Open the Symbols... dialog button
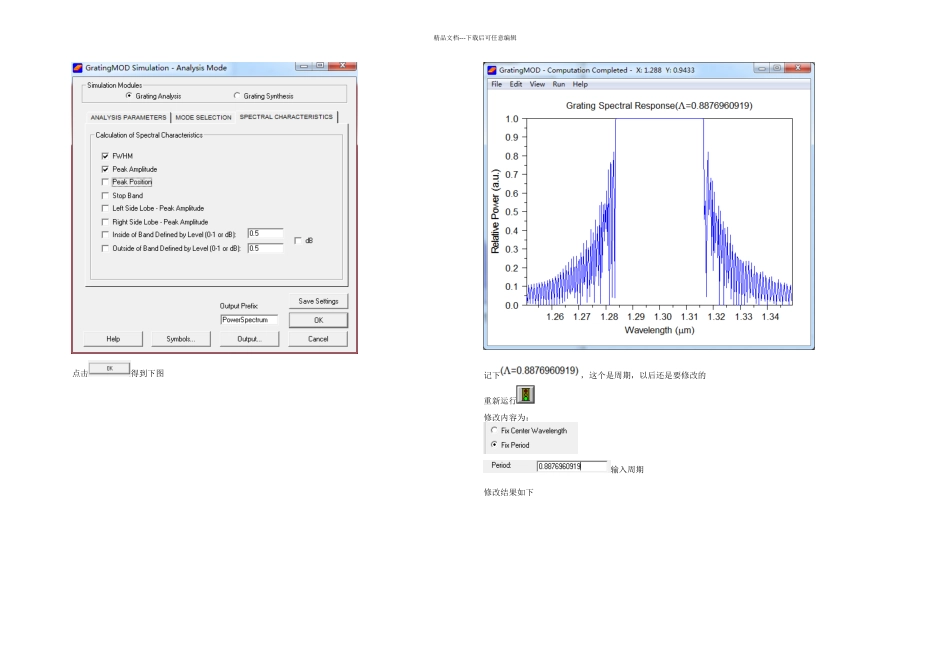Image resolution: width=950 pixels, height=672 pixels. pyautogui.click(x=181, y=339)
